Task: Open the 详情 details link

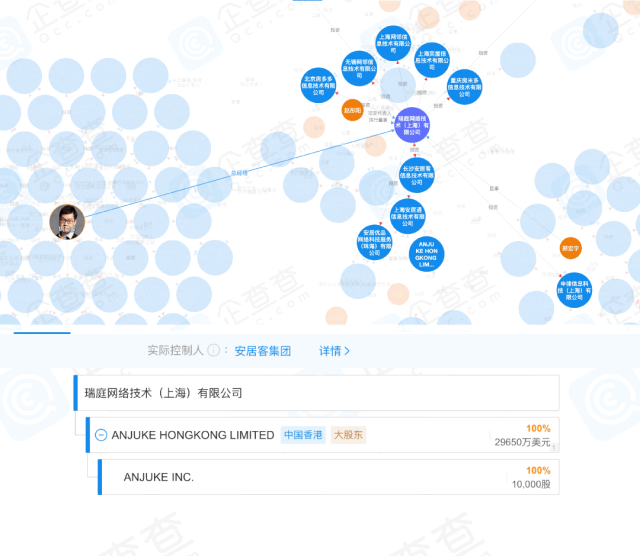Action: coord(334,351)
